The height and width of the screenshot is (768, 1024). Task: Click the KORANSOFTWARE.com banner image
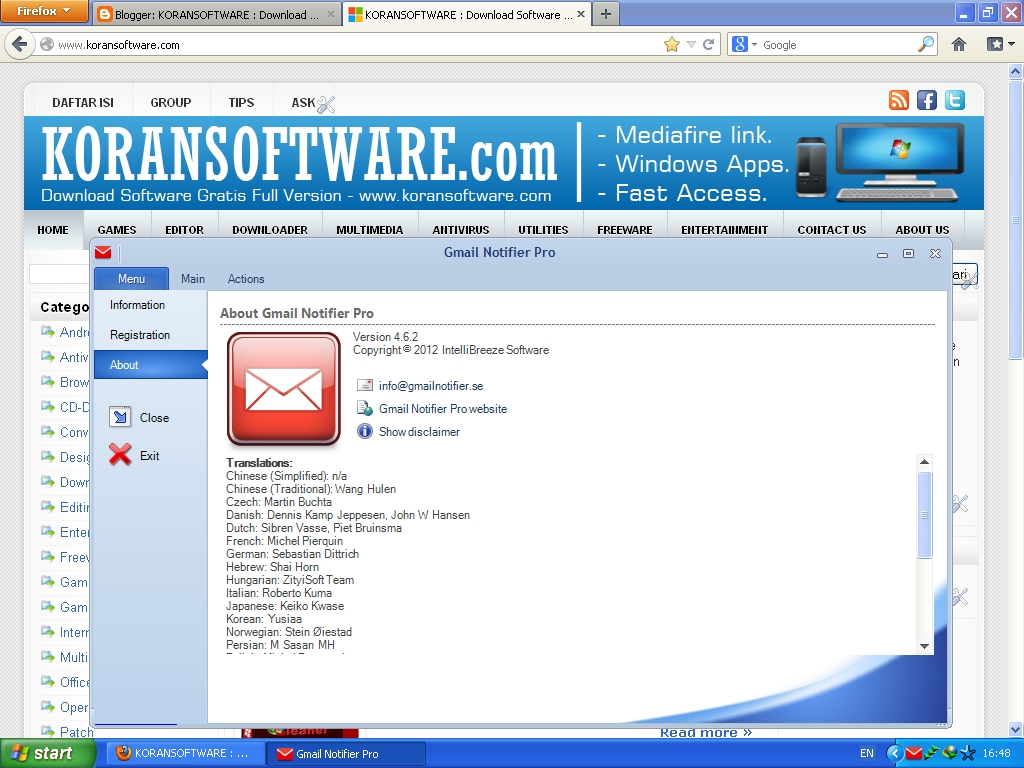tap(504, 163)
